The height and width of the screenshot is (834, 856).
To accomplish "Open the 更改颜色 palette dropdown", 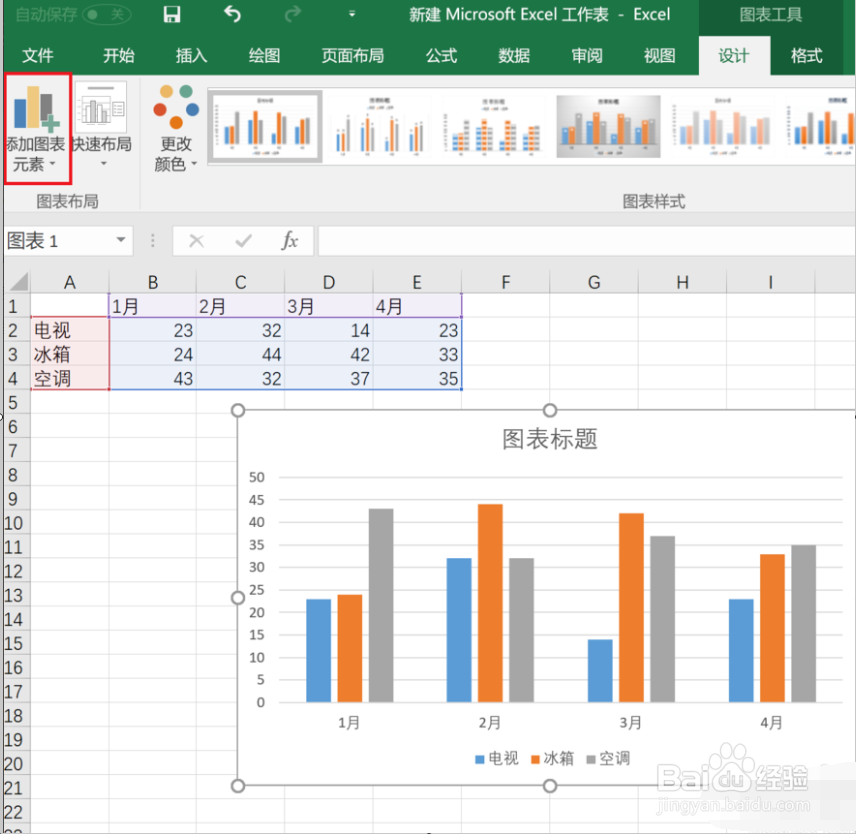I will 176,129.
